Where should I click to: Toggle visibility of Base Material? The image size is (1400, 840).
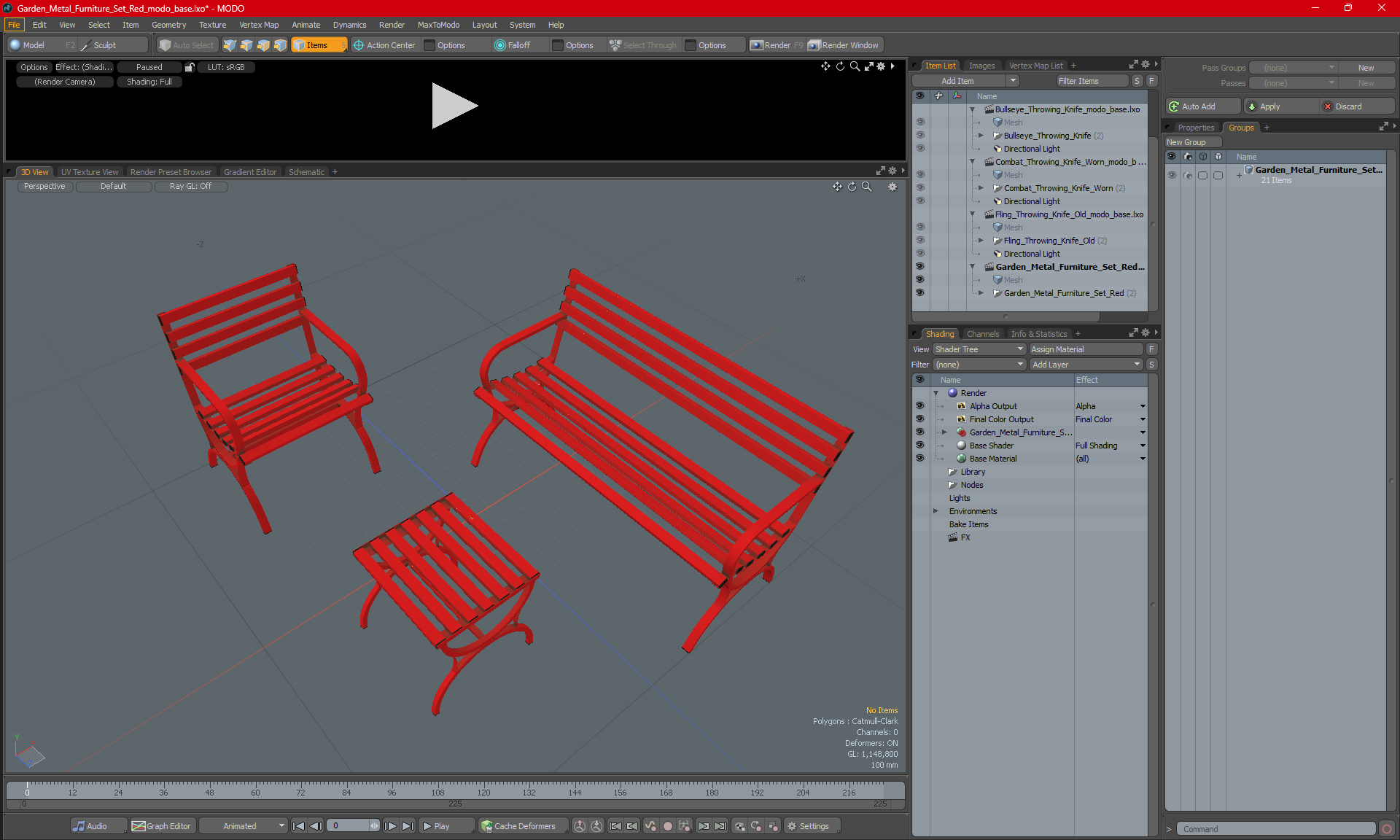[x=919, y=459]
